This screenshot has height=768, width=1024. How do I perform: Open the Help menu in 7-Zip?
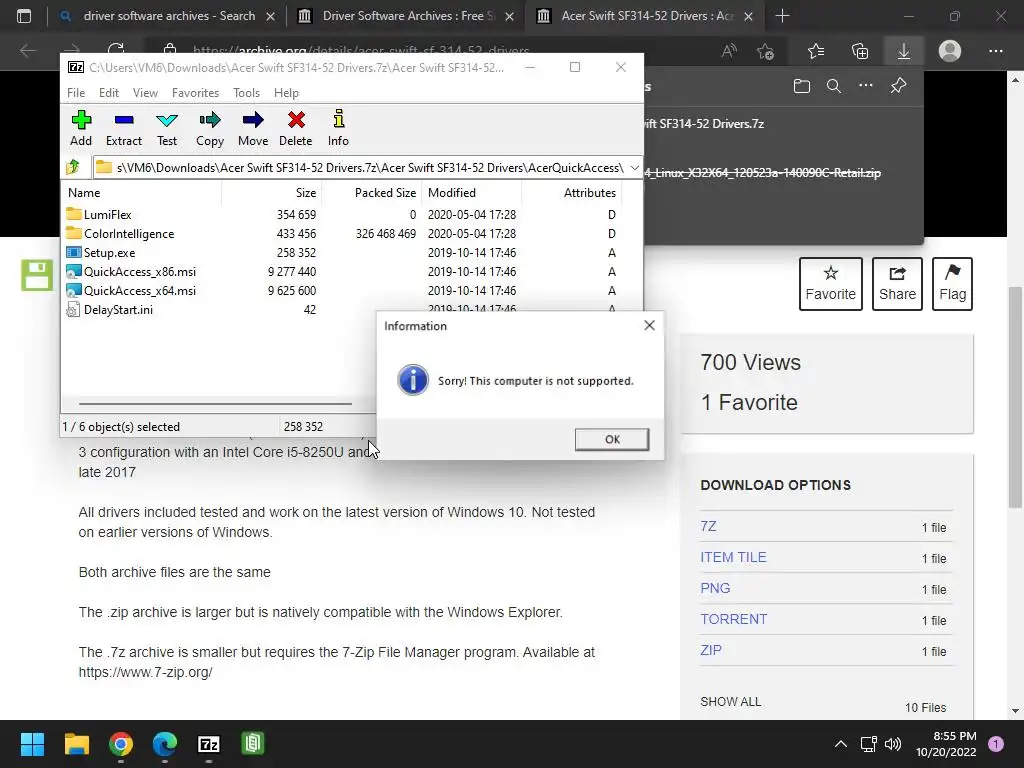[x=286, y=93]
